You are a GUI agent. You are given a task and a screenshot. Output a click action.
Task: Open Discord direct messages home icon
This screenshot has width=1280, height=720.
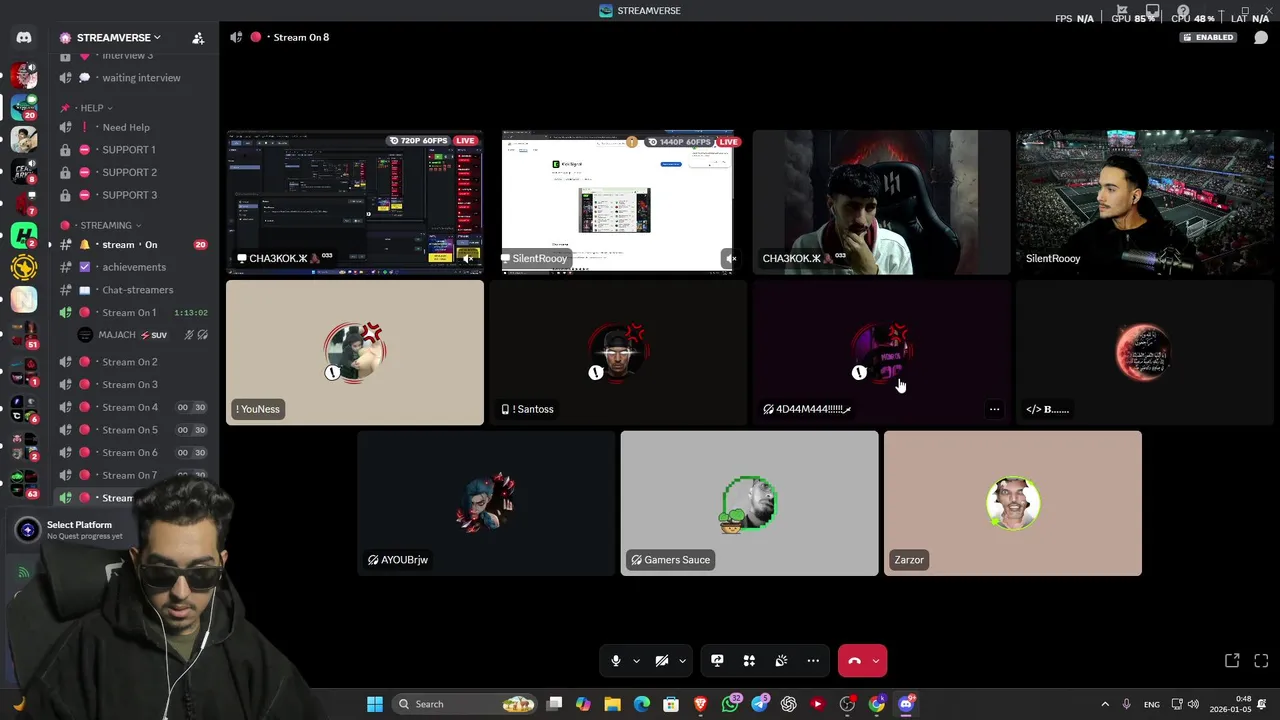[x=24, y=38]
